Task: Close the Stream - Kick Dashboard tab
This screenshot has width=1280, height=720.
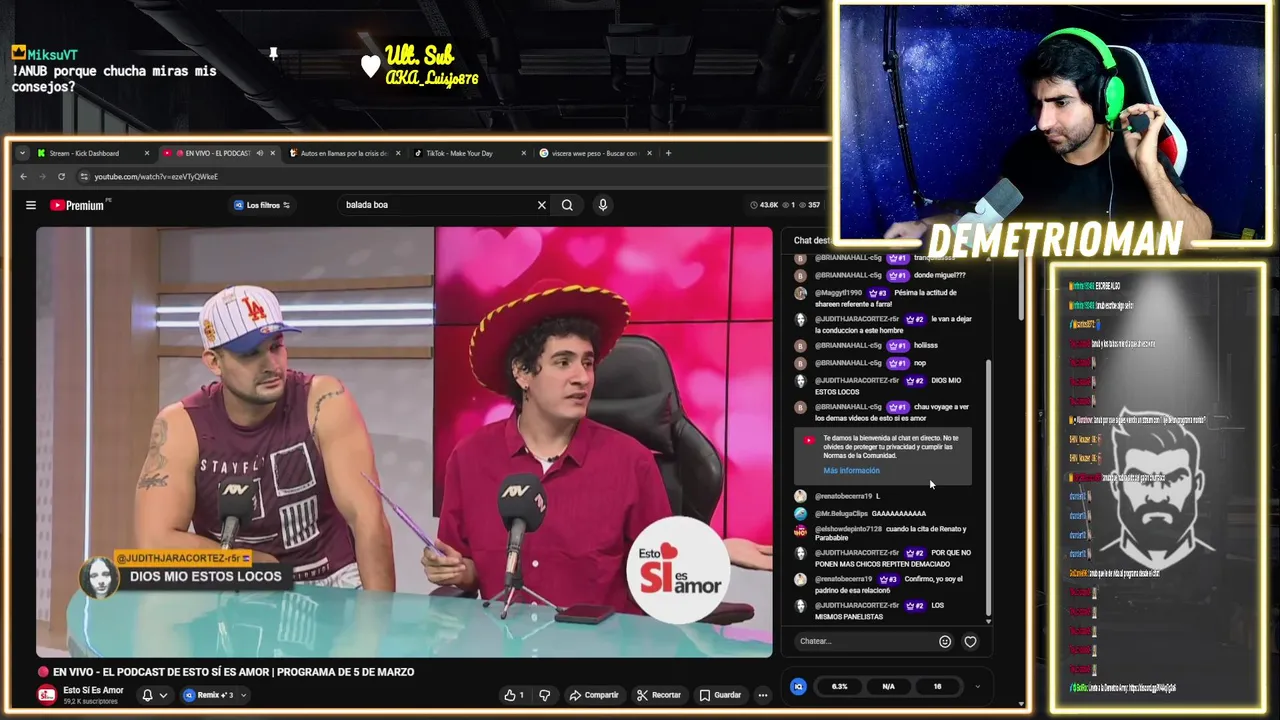Action: [x=147, y=154]
